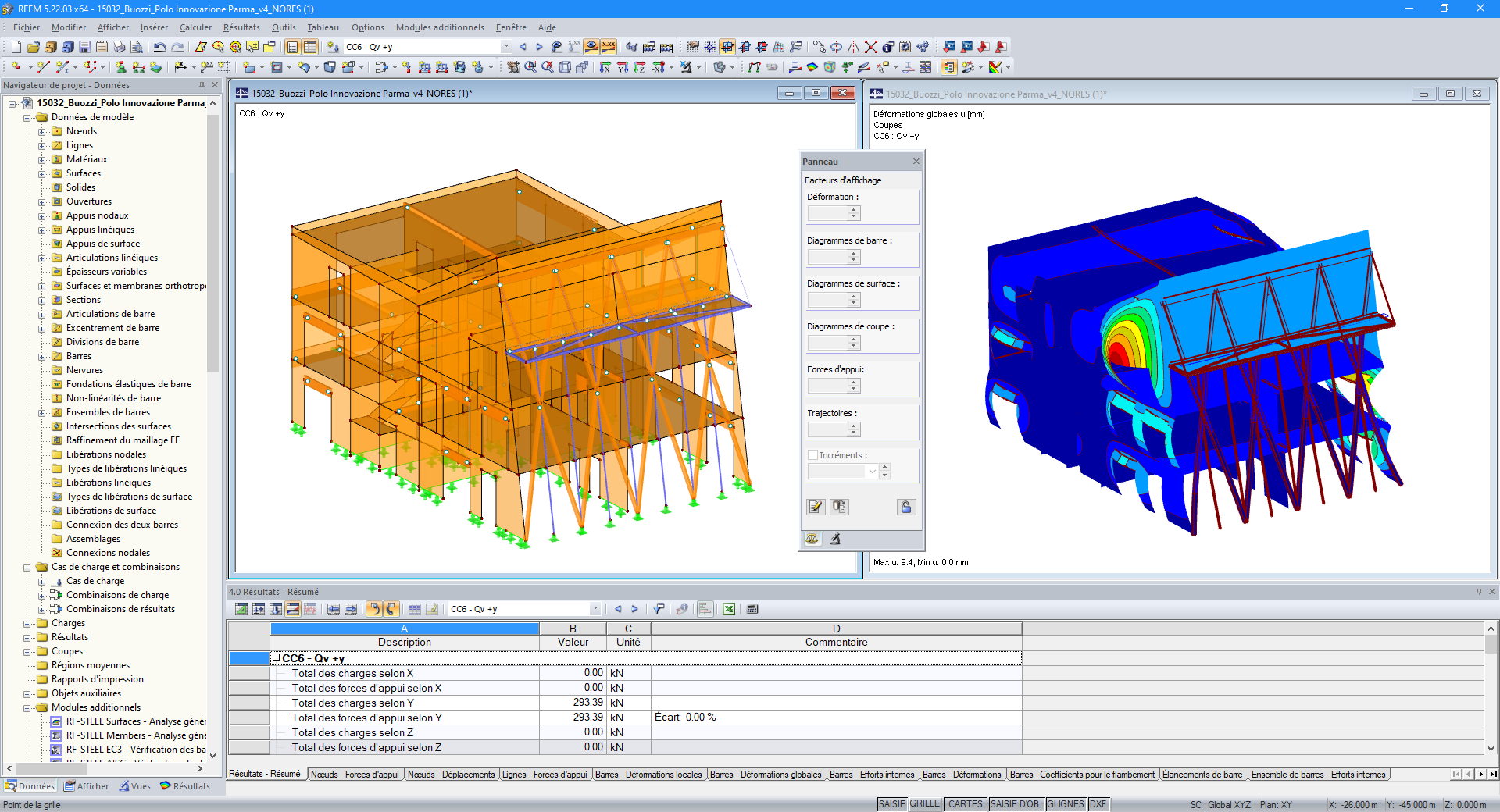Toggle the GRILLE status bar button
This screenshot has width=1500, height=812.
(925, 804)
